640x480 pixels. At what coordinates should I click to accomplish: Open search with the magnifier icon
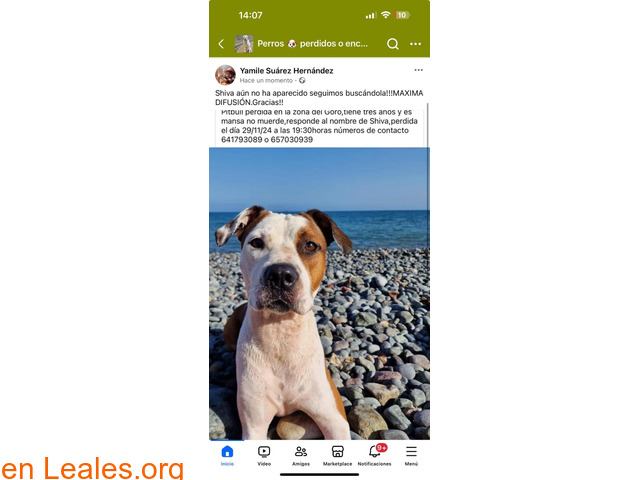pos(393,44)
